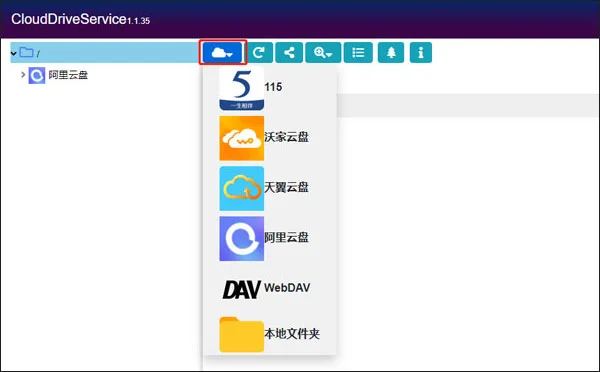Select the 阿里云盘 item in the tree
Viewport: 600px width, 372px height.
58,75
